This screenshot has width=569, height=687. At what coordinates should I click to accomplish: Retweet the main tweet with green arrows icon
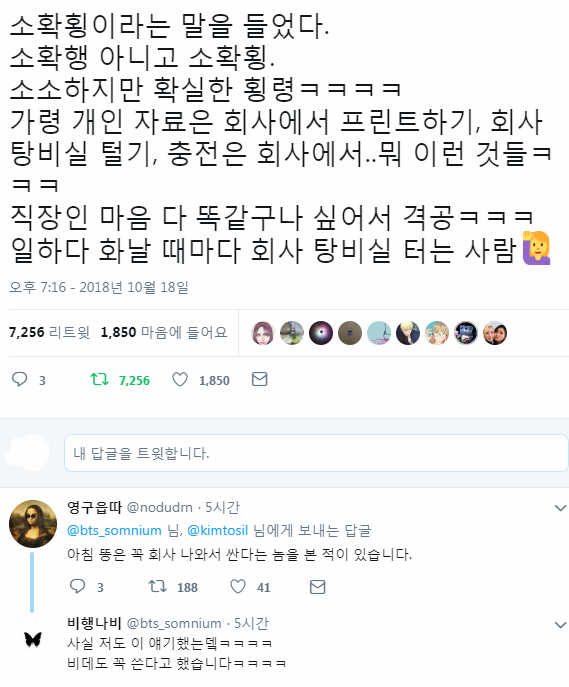pyautogui.click(x=99, y=379)
